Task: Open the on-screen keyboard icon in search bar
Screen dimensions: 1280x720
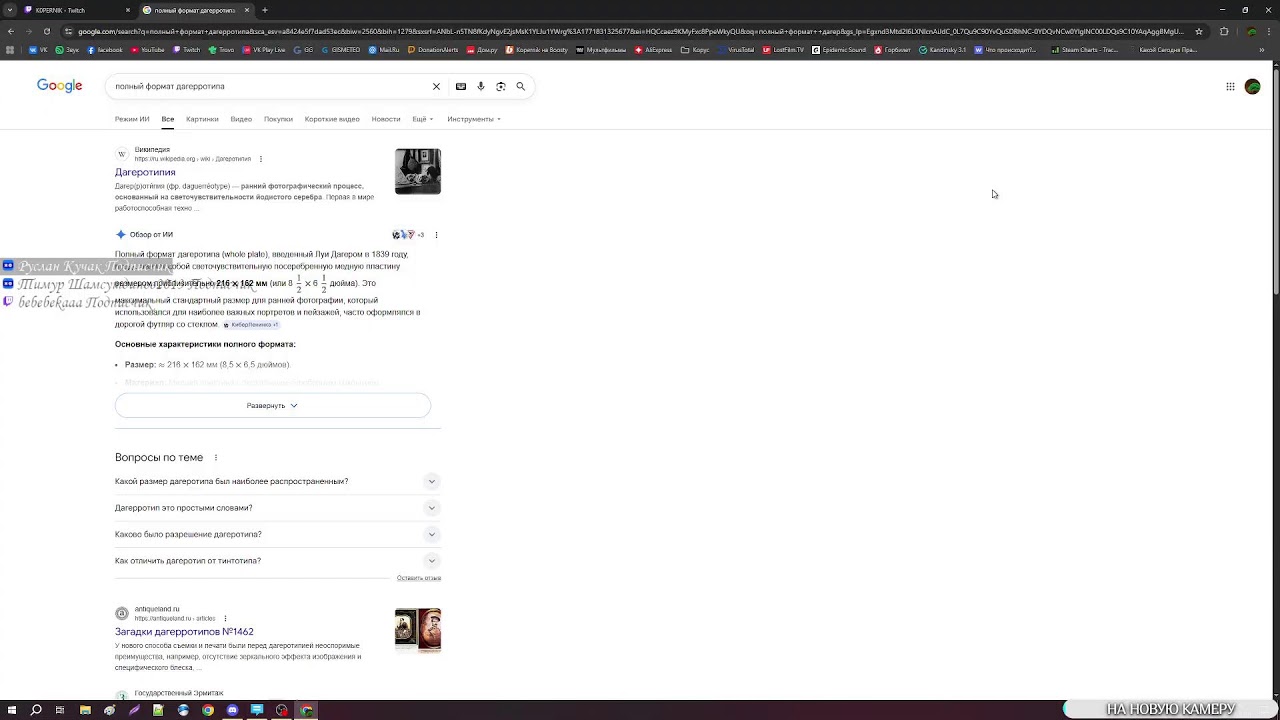Action: pos(461,86)
